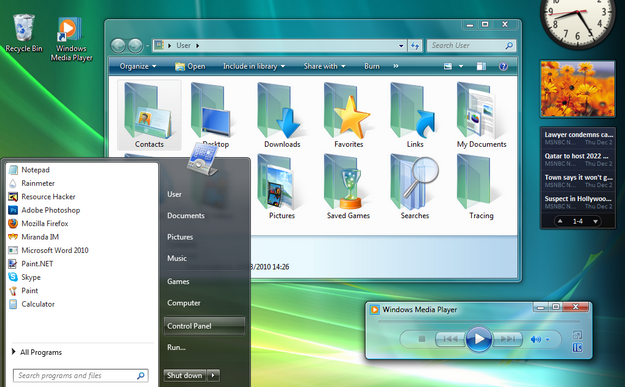Expand the Share with dropdown

pos(324,66)
